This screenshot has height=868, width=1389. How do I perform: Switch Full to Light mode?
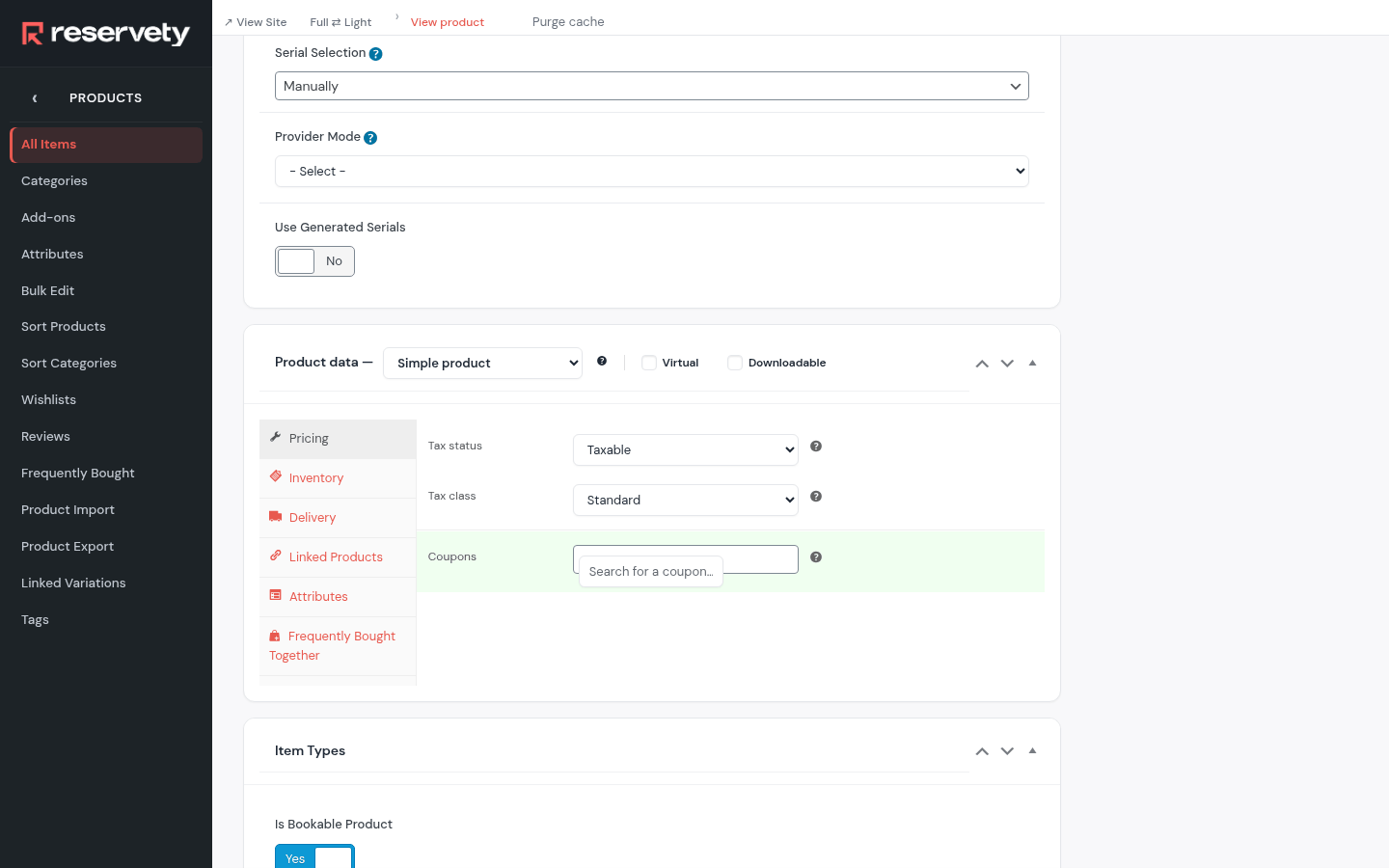tap(340, 22)
